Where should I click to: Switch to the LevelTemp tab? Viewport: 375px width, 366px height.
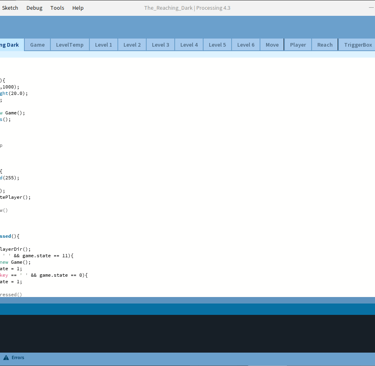70,45
